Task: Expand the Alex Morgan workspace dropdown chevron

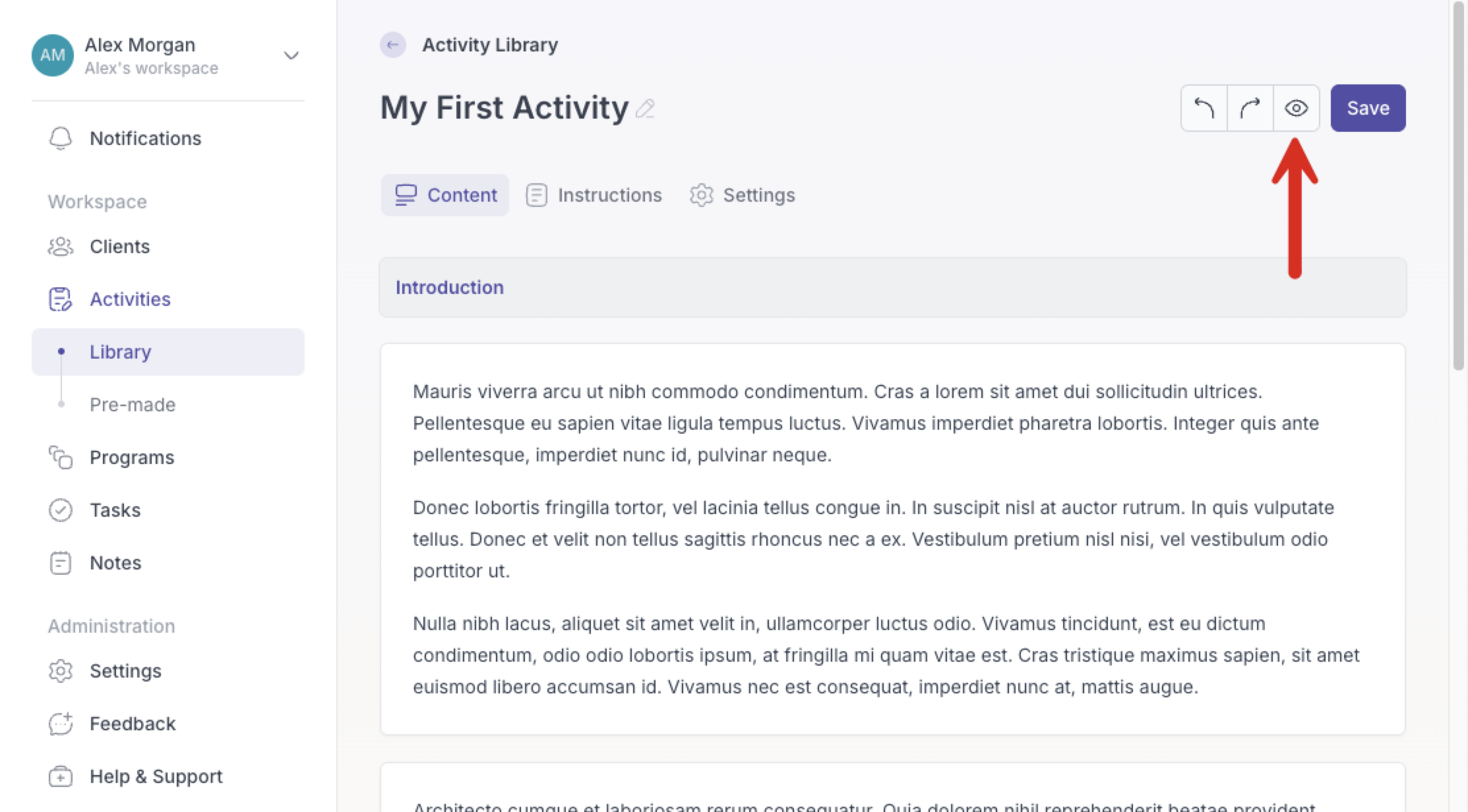Action: tap(291, 55)
